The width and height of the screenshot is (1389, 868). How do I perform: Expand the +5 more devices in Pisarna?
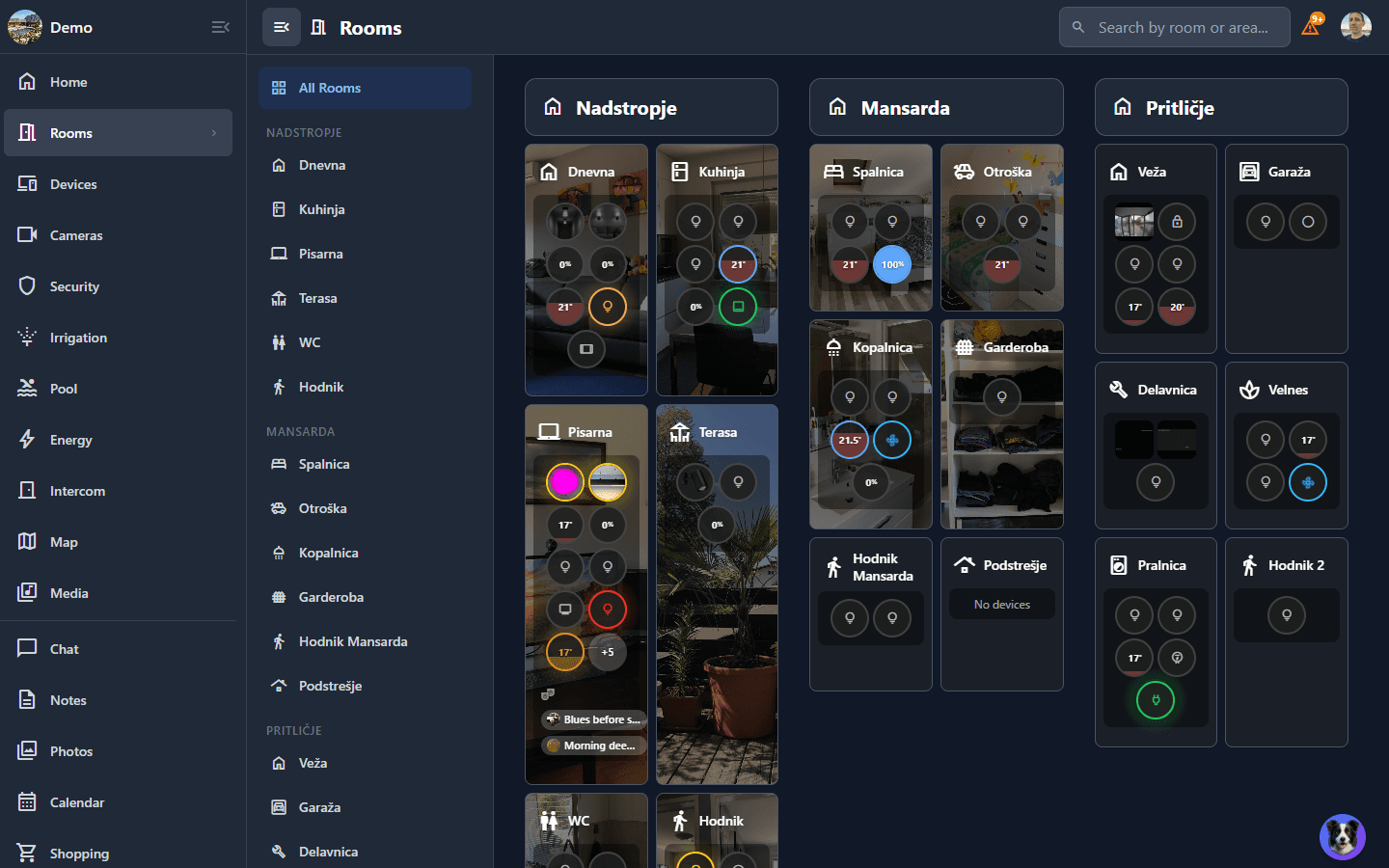[608, 652]
